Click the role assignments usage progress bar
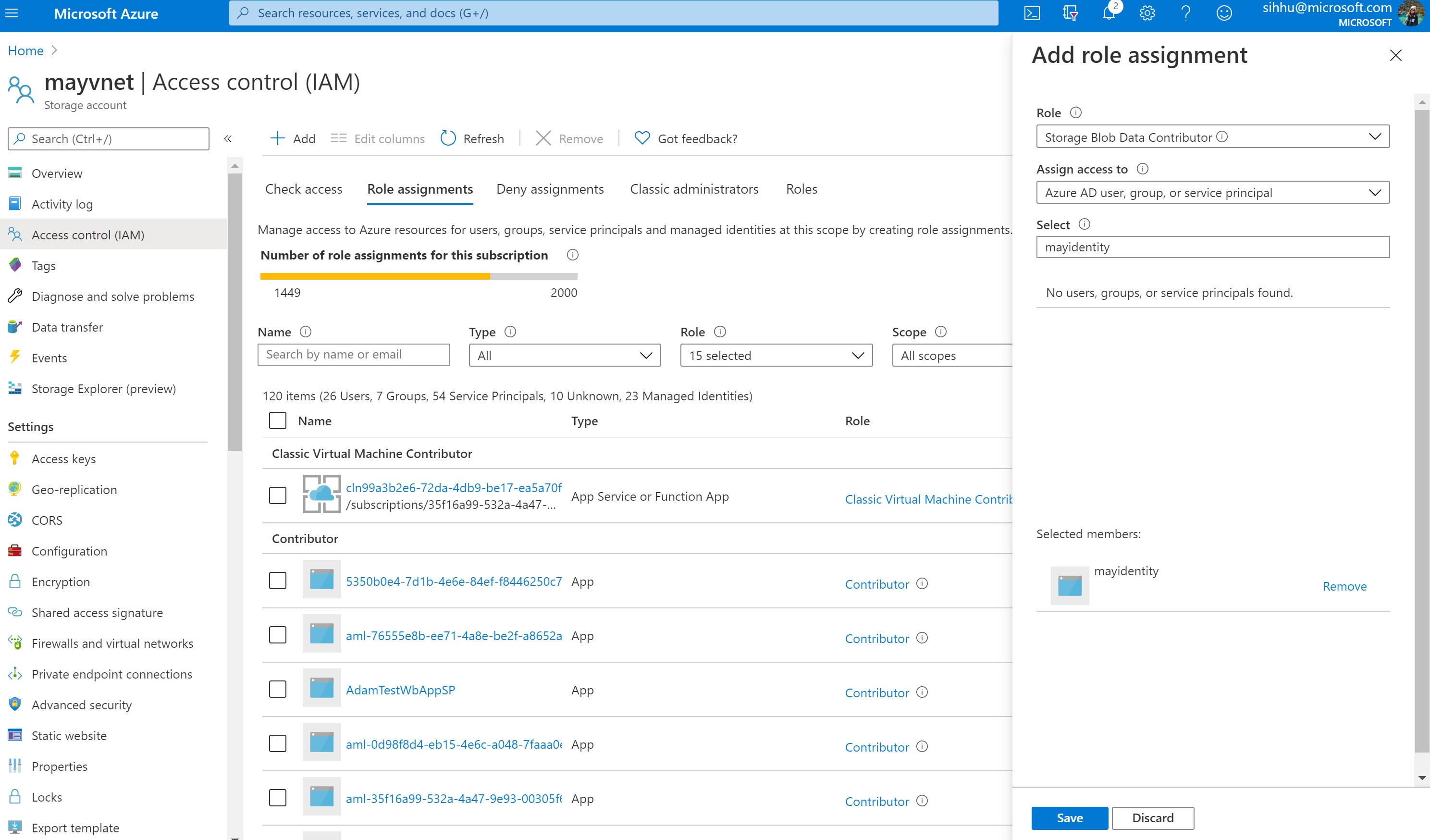The image size is (1430, 840). 419,276
